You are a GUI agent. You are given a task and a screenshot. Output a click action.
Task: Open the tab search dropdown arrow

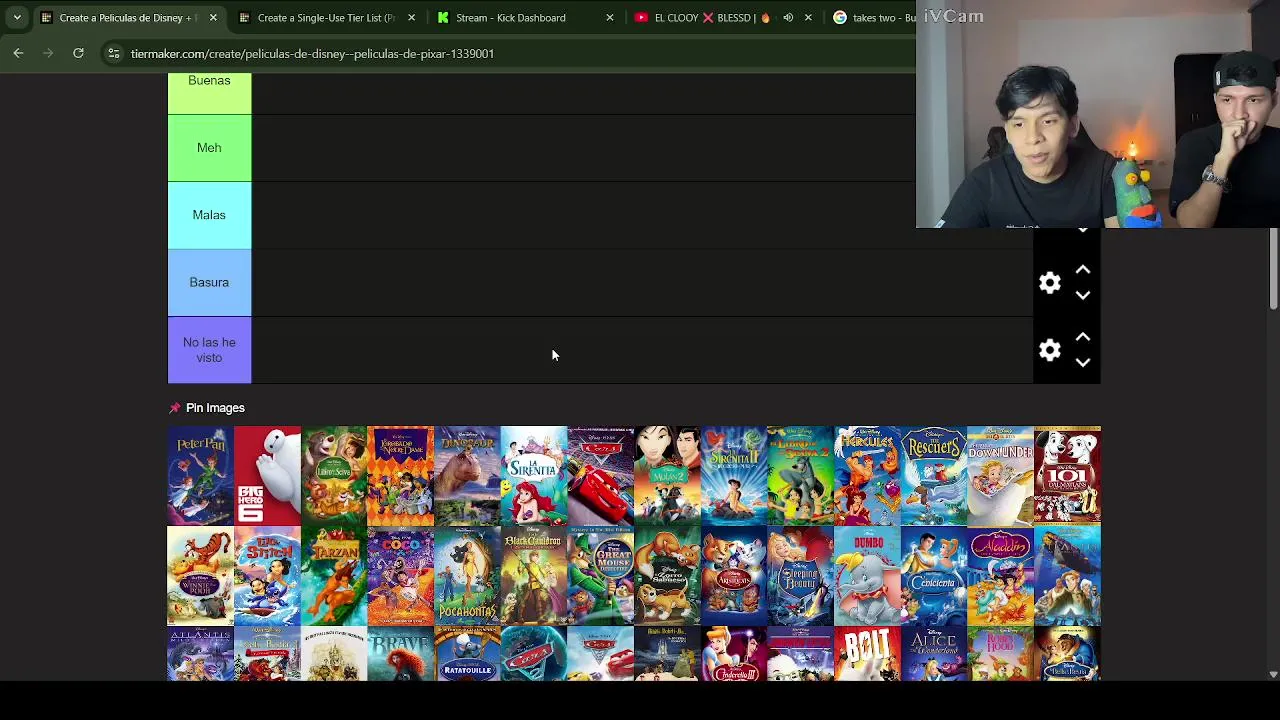click(17, 17)
